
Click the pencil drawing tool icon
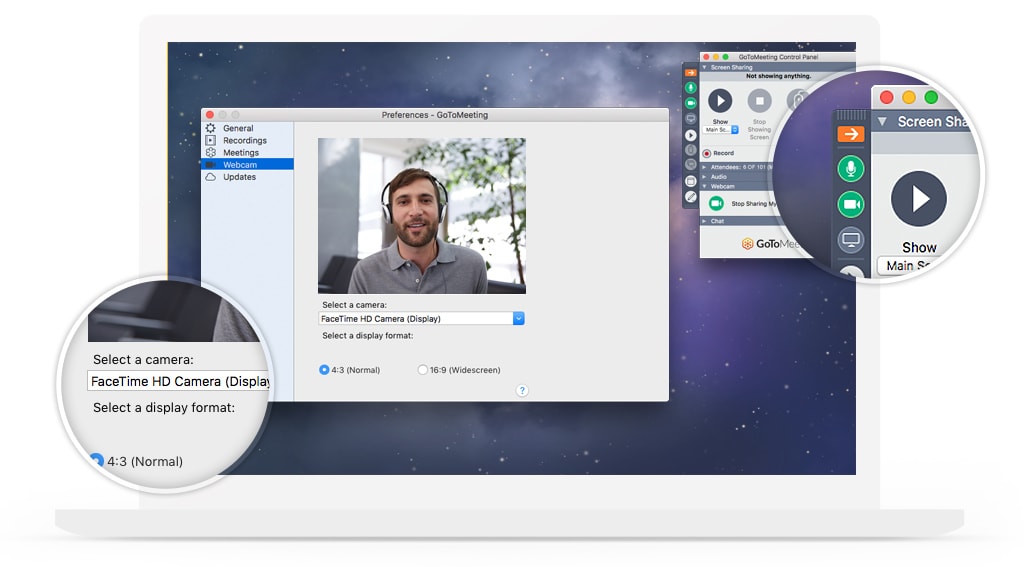pos(690,197)
